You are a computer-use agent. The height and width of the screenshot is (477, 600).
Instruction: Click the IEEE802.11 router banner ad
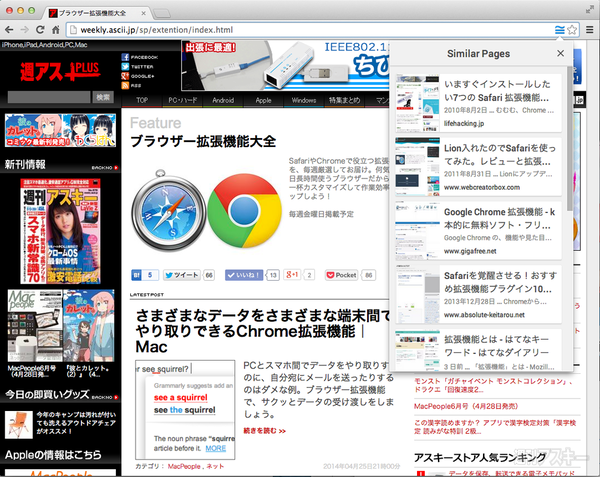tap(285, 66)
